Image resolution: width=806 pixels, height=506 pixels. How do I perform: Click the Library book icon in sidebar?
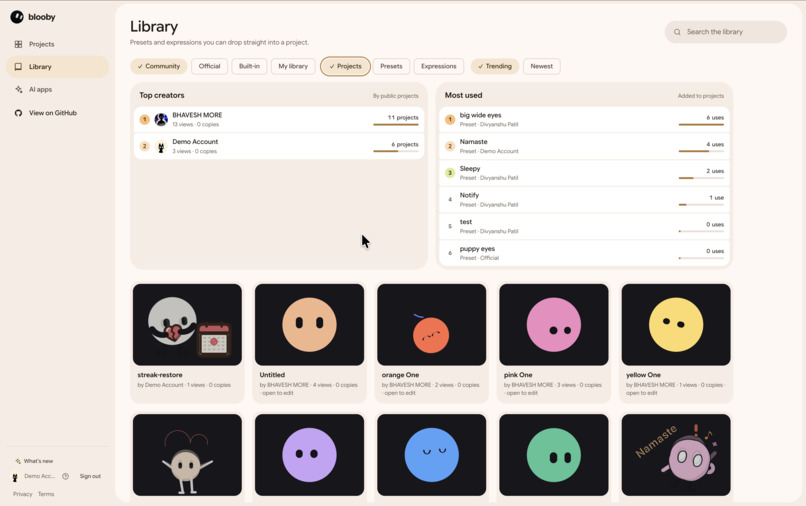[x=19, y=67]
